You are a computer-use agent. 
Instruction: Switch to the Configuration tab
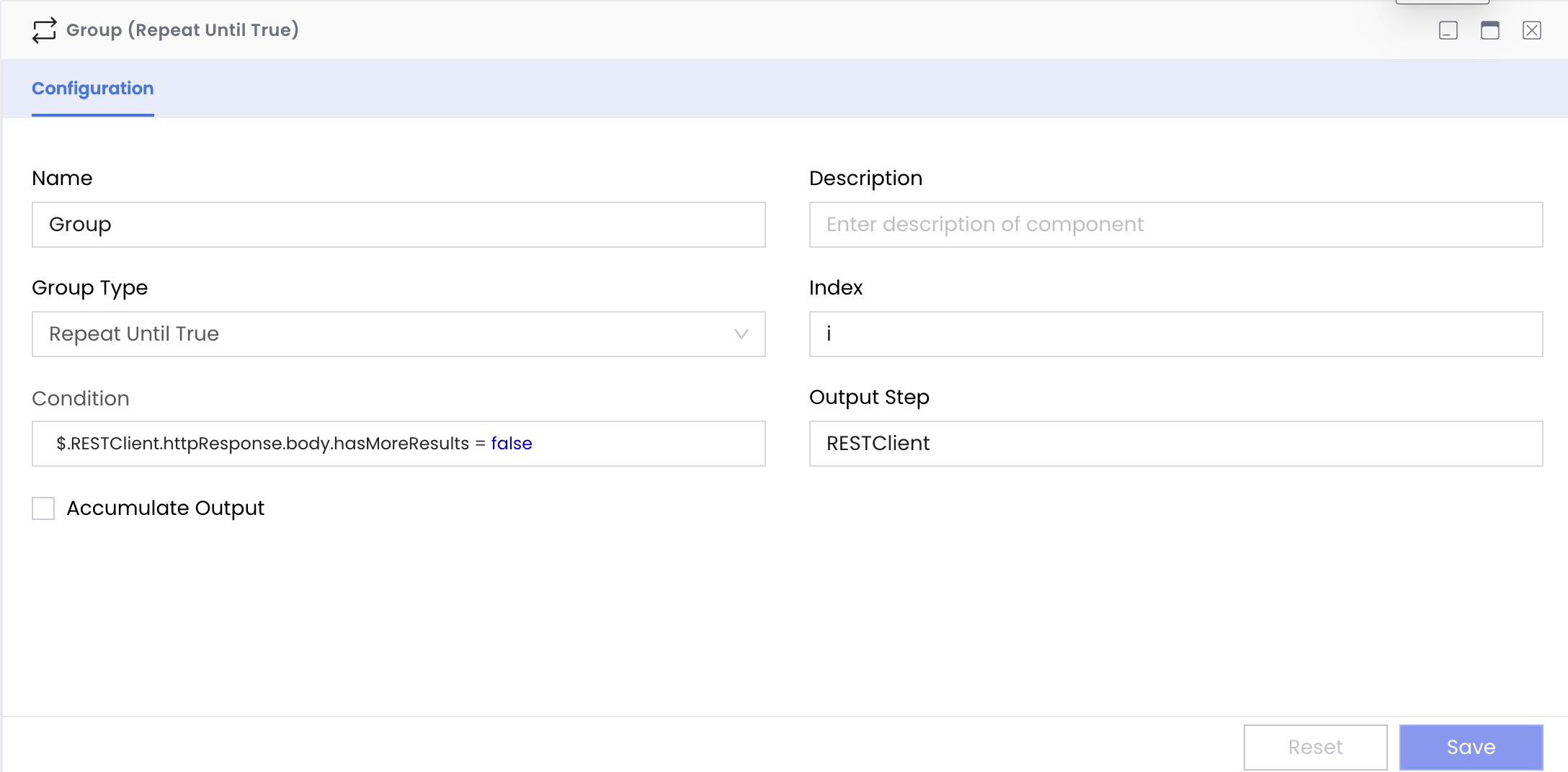pyautogui.click(x=92, y=89)
